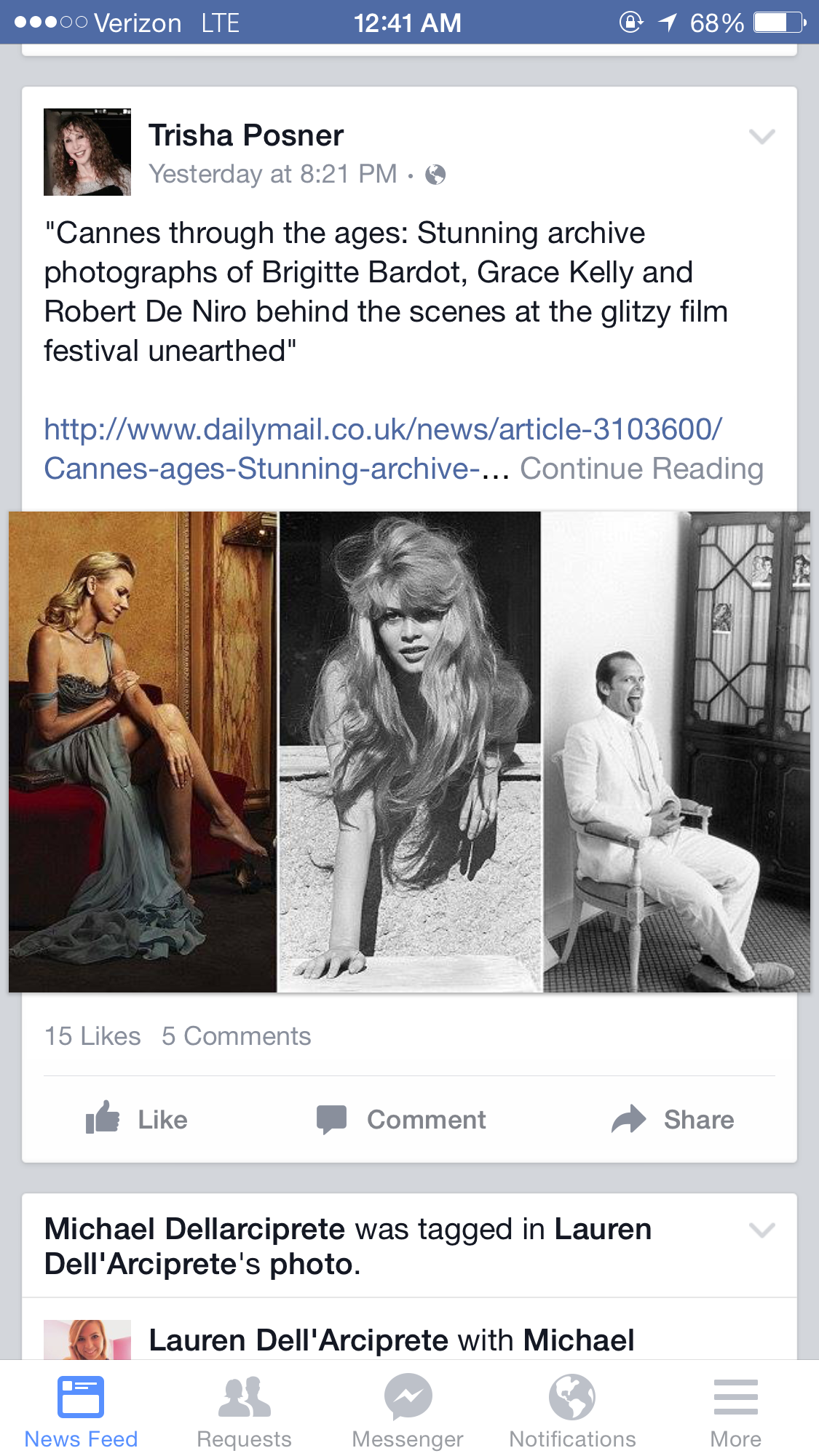Expand options chevron on Michael Dellarciprete's post

(x=761, y=1230)
